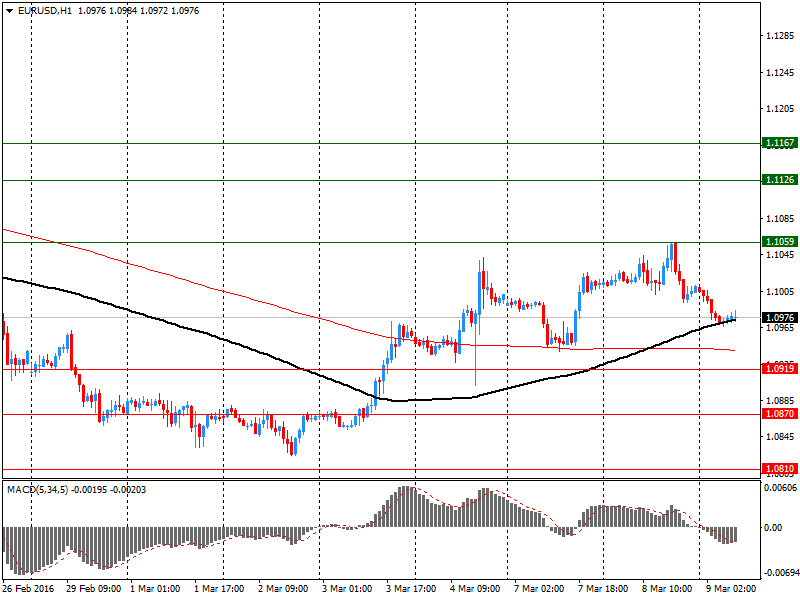Click the 1 Mar 17:00 time label

coord(219,589)
